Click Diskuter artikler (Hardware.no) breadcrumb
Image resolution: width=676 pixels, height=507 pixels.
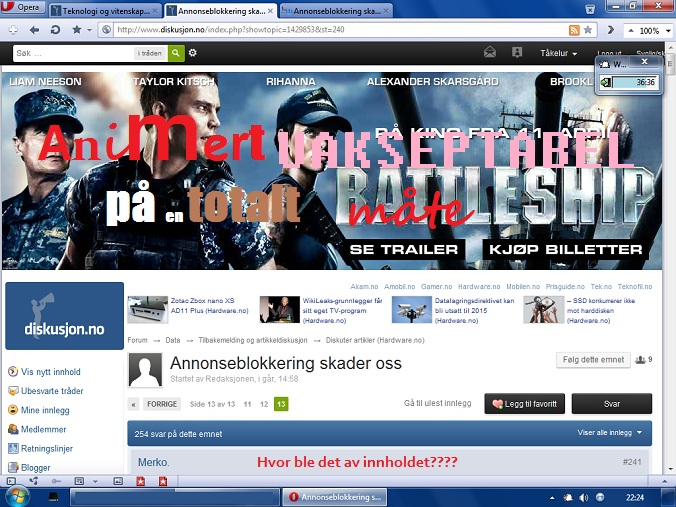(x=375, y=340)
